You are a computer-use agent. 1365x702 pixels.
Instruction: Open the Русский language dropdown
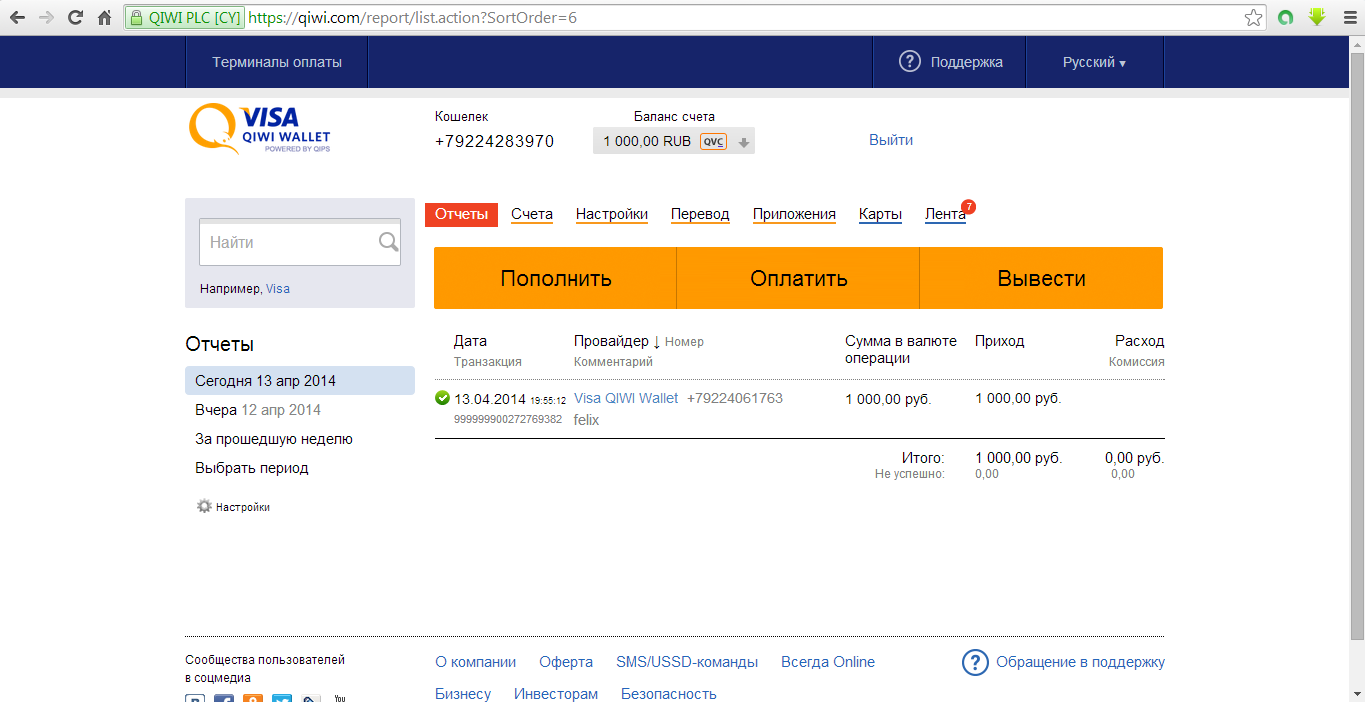(x=1094, y=62)
